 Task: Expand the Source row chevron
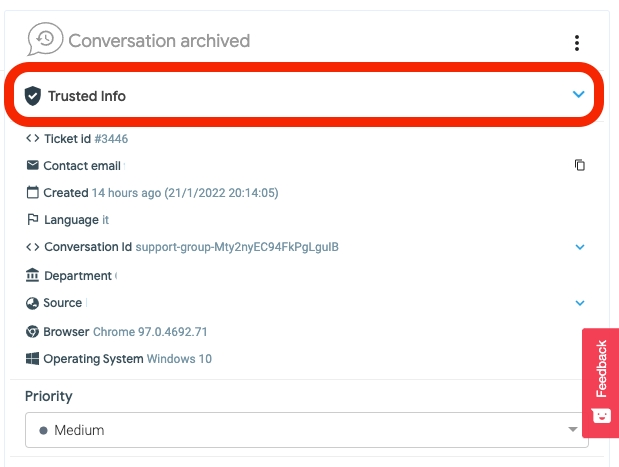(580, 303)
